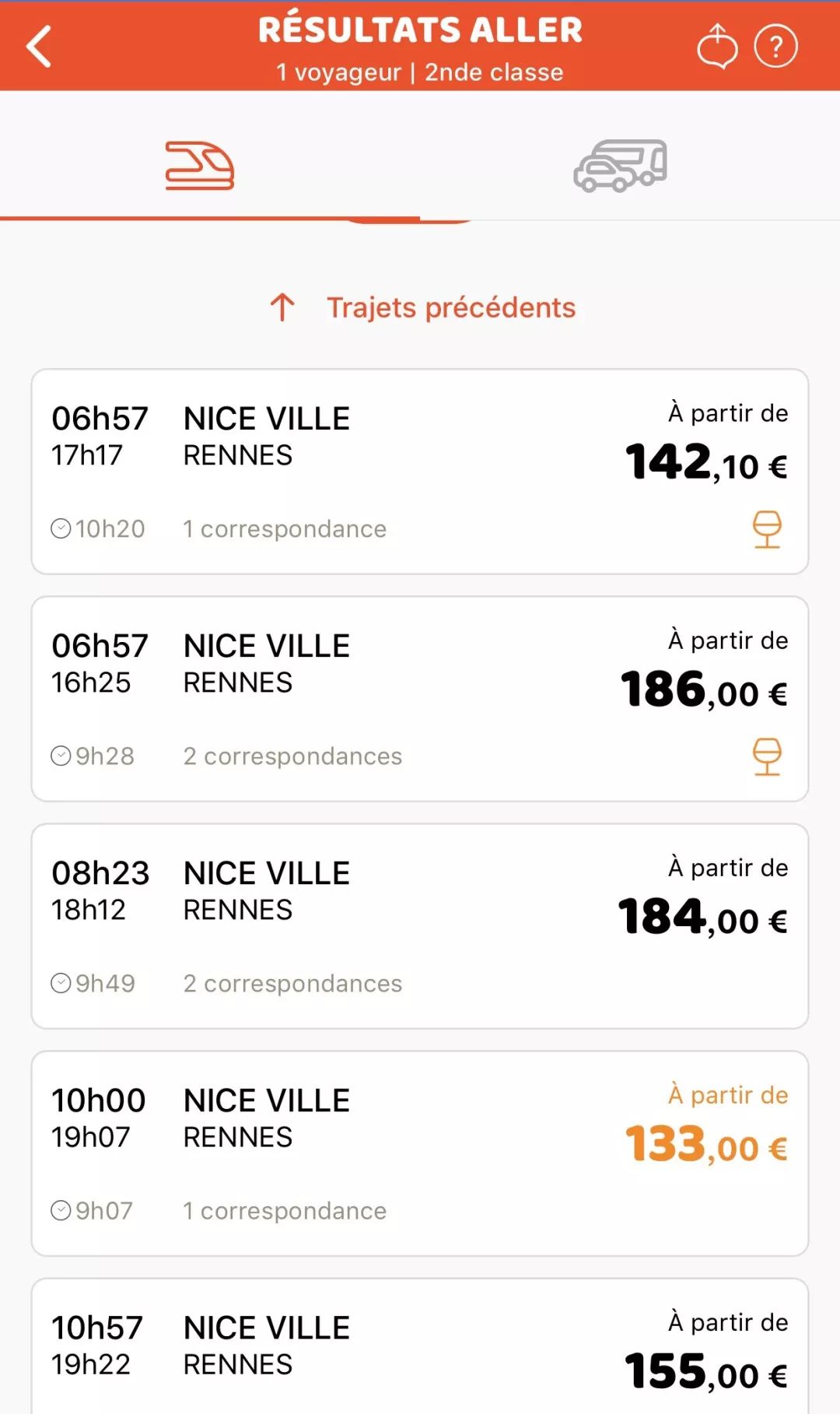Screen dimensions: 840x1414
Task: Open the share/alert bubble icon
Action: coord(716,47)
